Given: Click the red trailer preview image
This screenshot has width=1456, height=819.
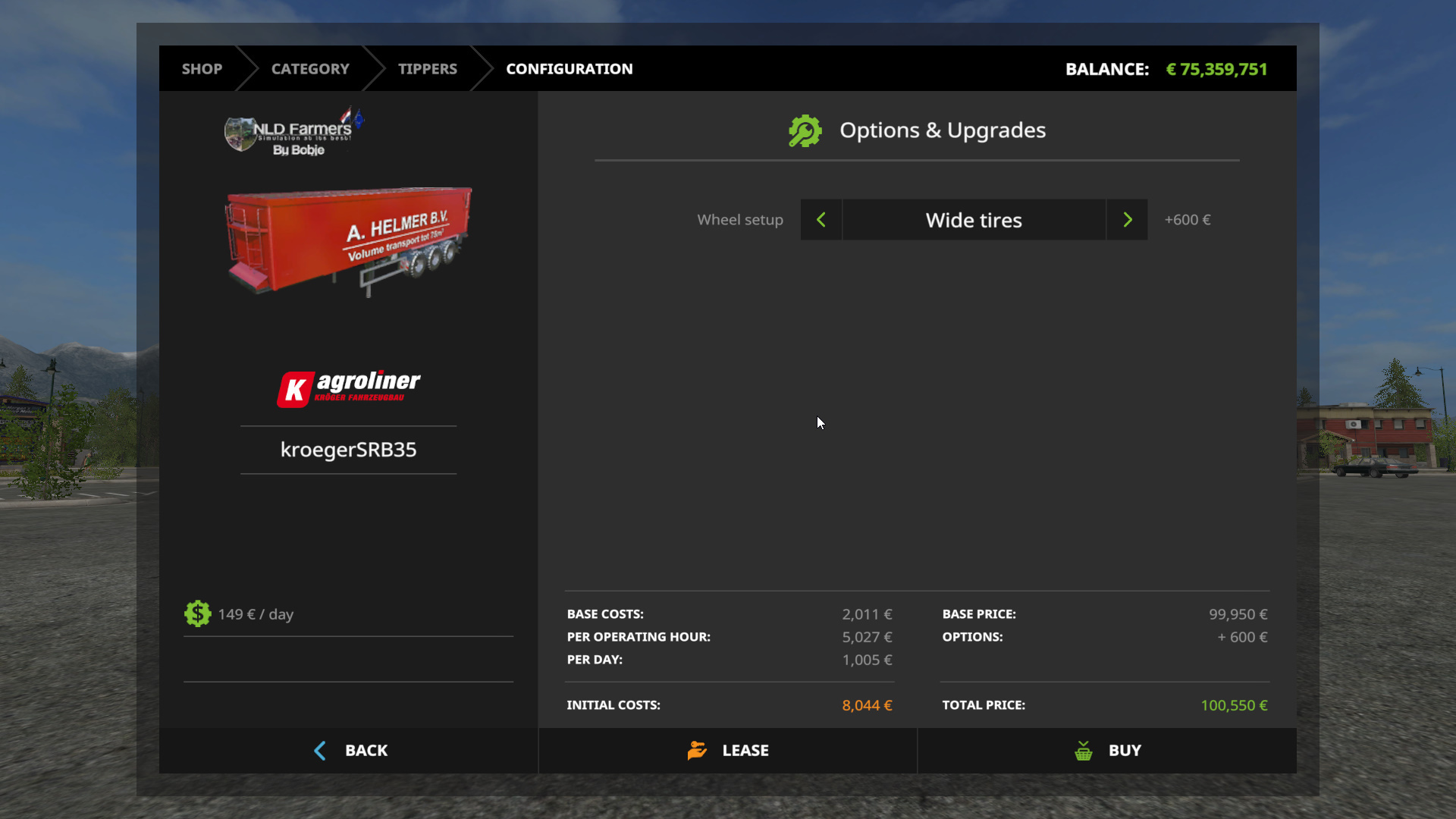Looking at the screenshot, I should (x=349, y=240).
